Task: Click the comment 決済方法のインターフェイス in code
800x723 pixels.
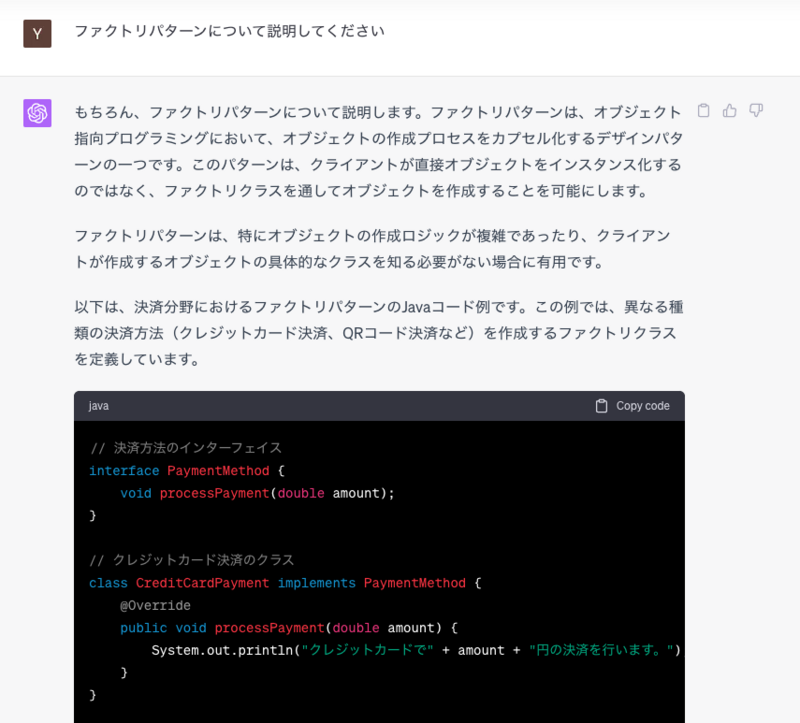Action: point(186,448)
